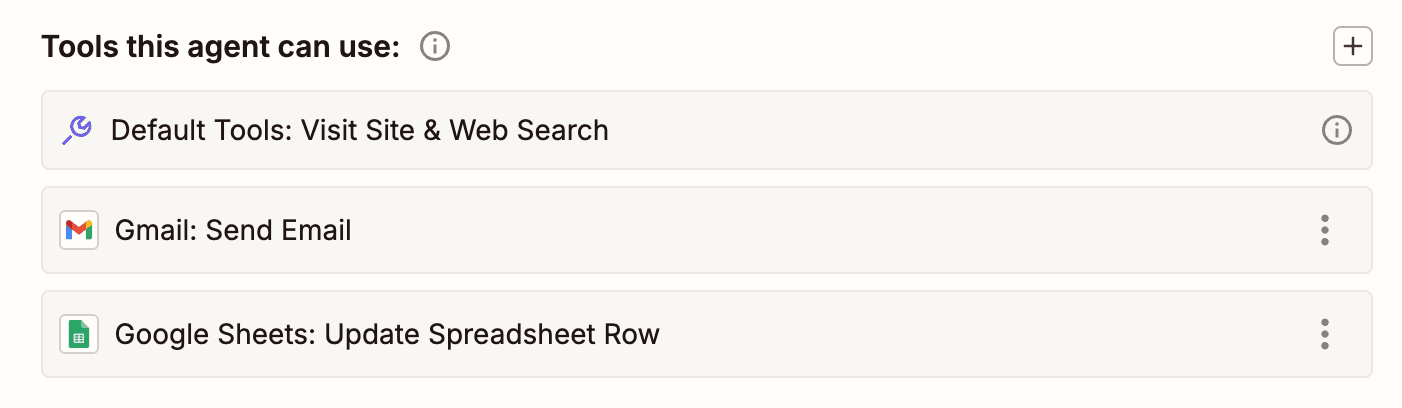Open the three-dot menu for Google Sheets

(1324, 334)
